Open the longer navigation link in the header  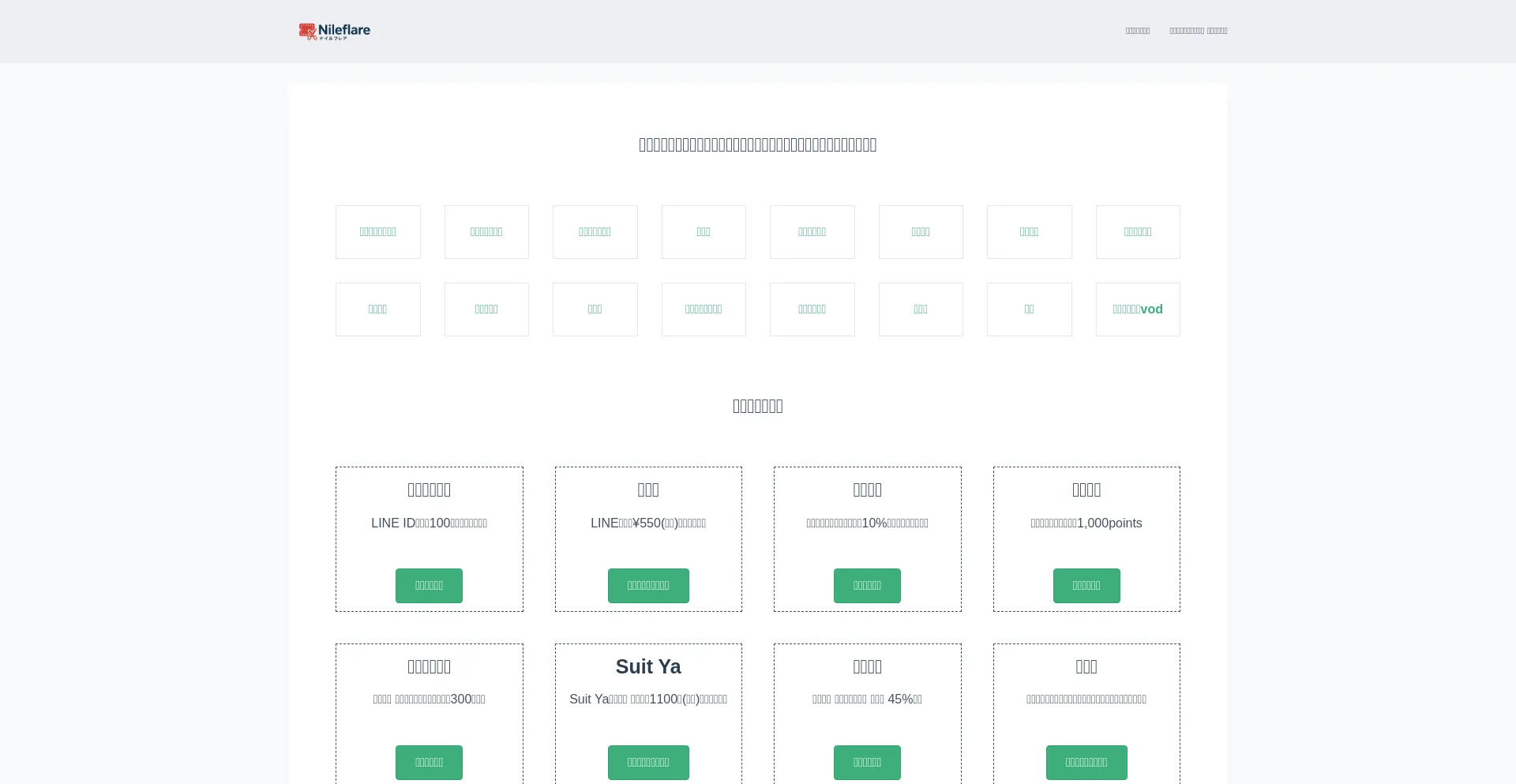point(1198,31)
